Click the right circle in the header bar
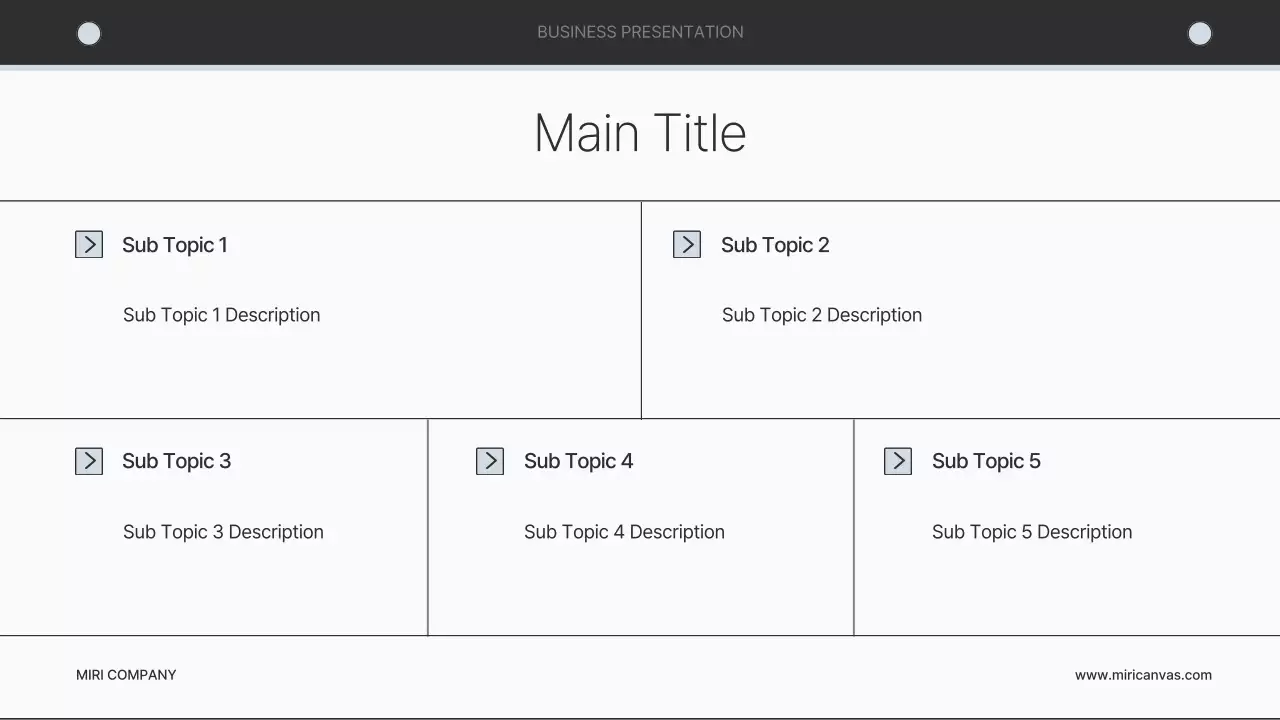1280x720 pixels. (x=1199, y=34)
